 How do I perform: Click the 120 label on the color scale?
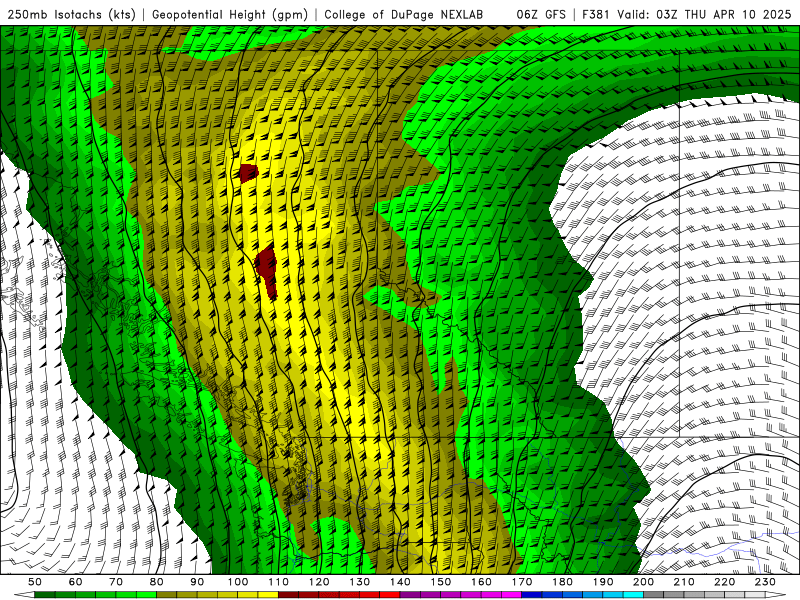(x=319, y=582)
